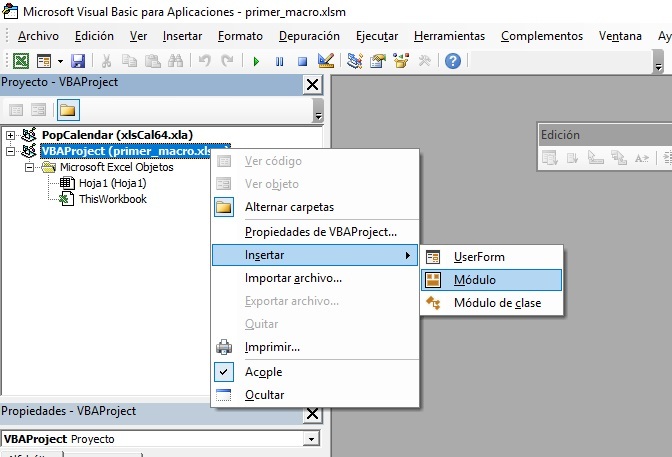Click third icon in Edición floating toolbar
This screenshot has width=672, height=457.
[596, 158]
